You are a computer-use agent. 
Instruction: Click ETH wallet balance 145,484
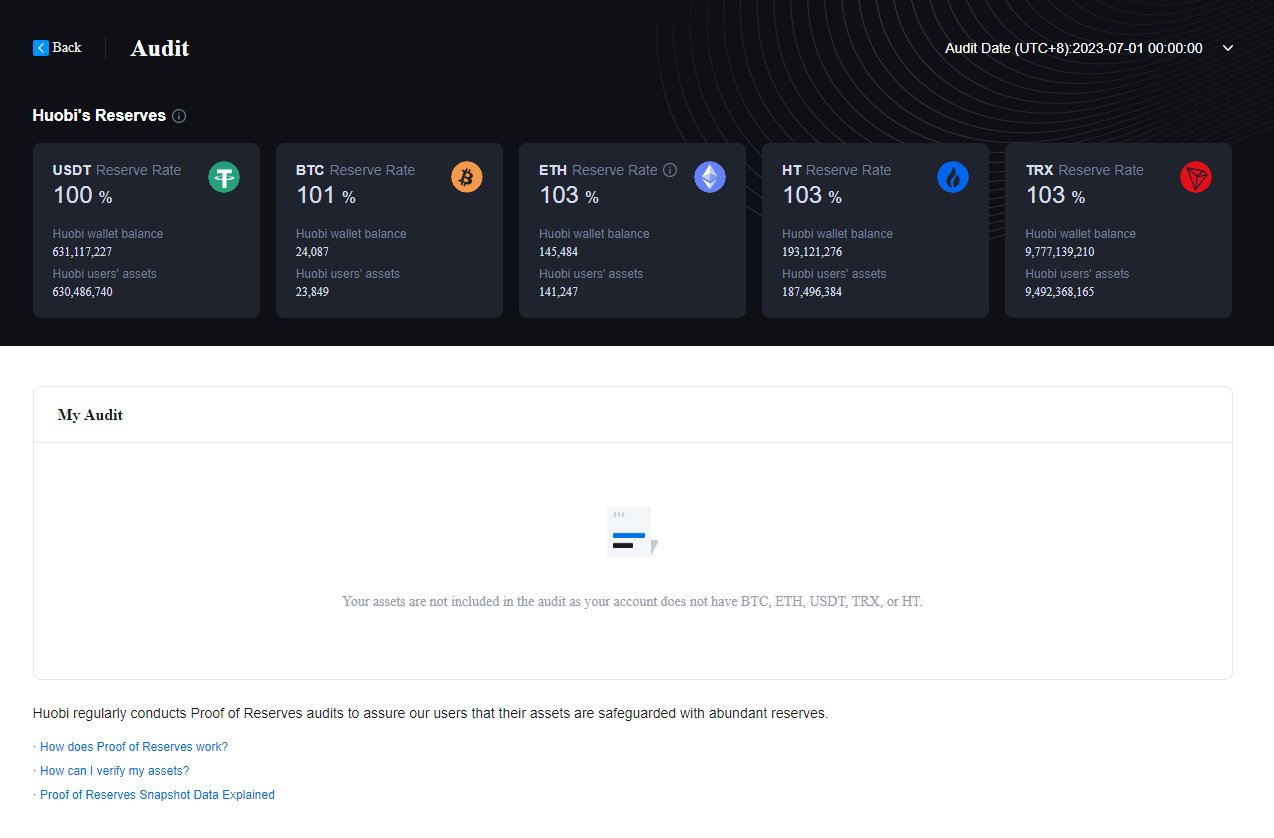click(x=558, y=252)
